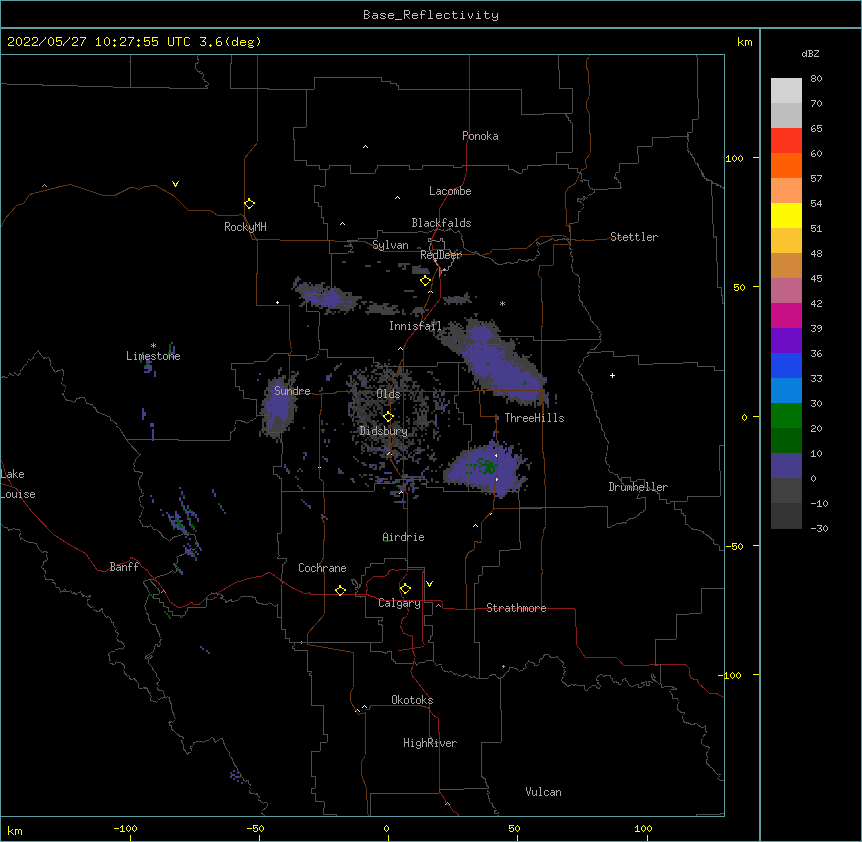Click the radar echo over Sundre
Viewport: 862px width, 842px height.
pyautogui.click(x=278, y=407)
